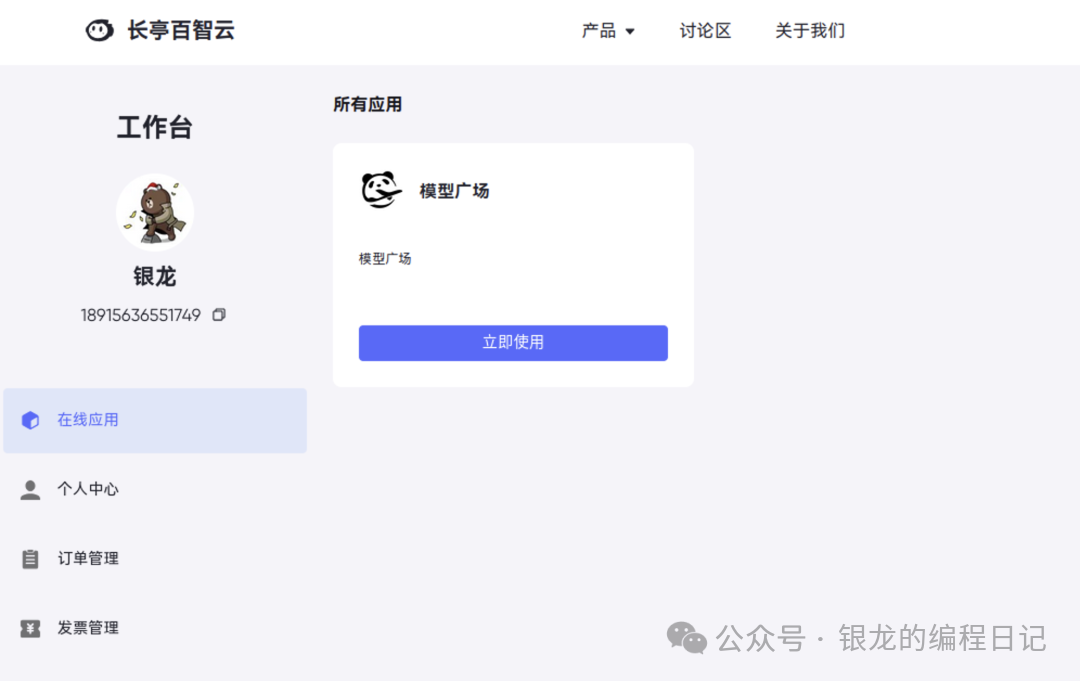
Task: Click the username 银龙 text
Action: (154, 277)
